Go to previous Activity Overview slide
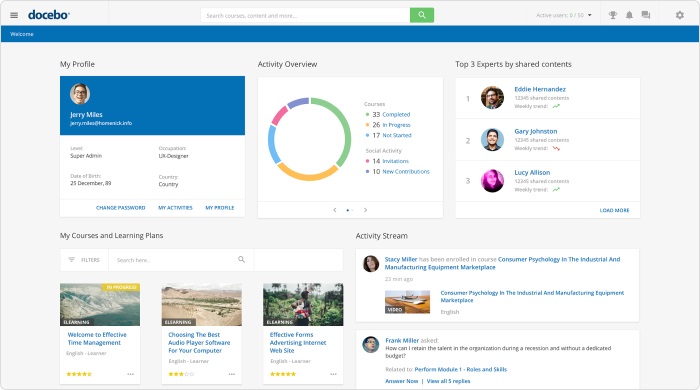Image resolution: width=700 pixels, height=390 pixels. coord(335,210)
